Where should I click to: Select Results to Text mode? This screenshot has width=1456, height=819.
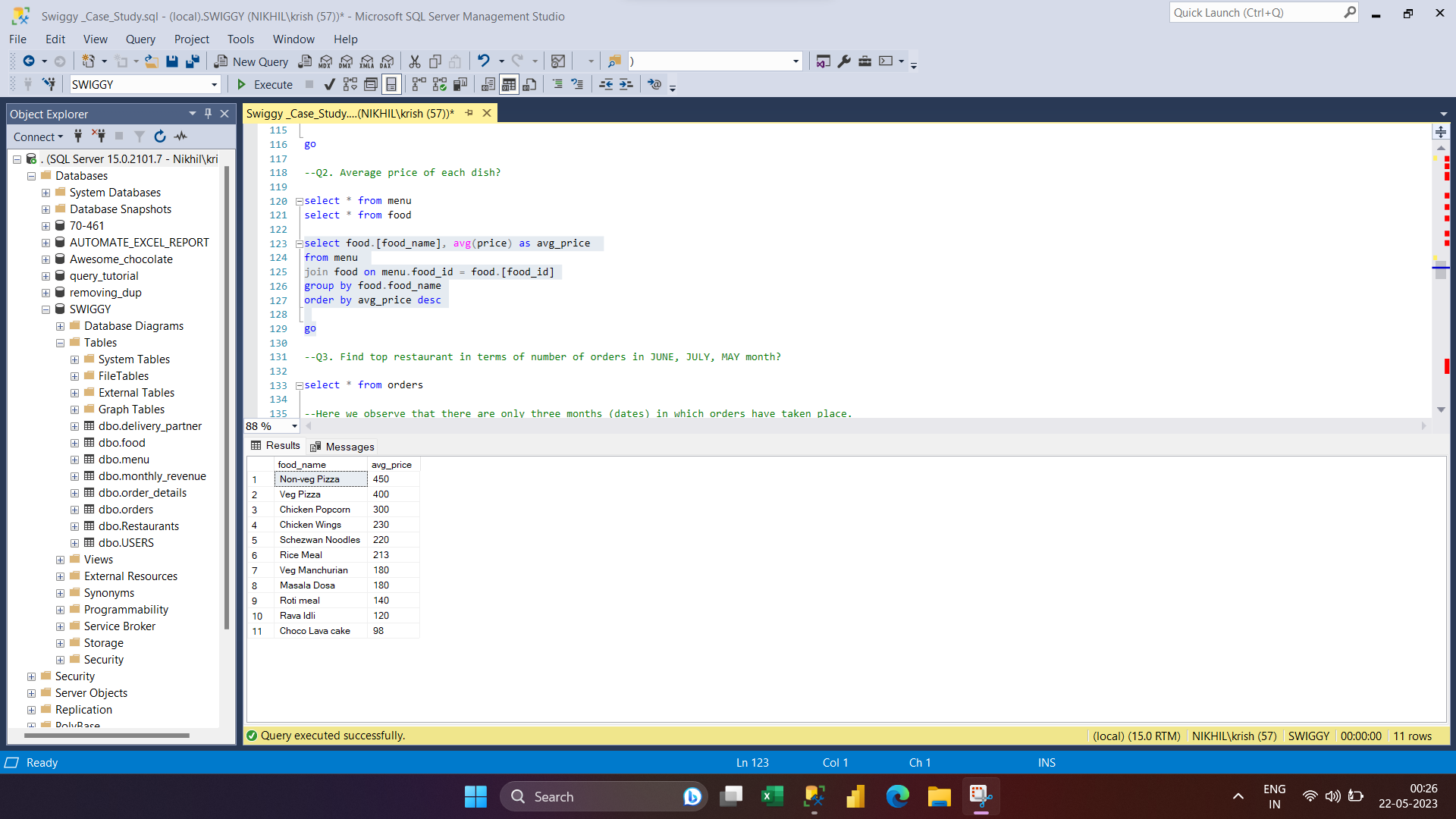[488, 84]
